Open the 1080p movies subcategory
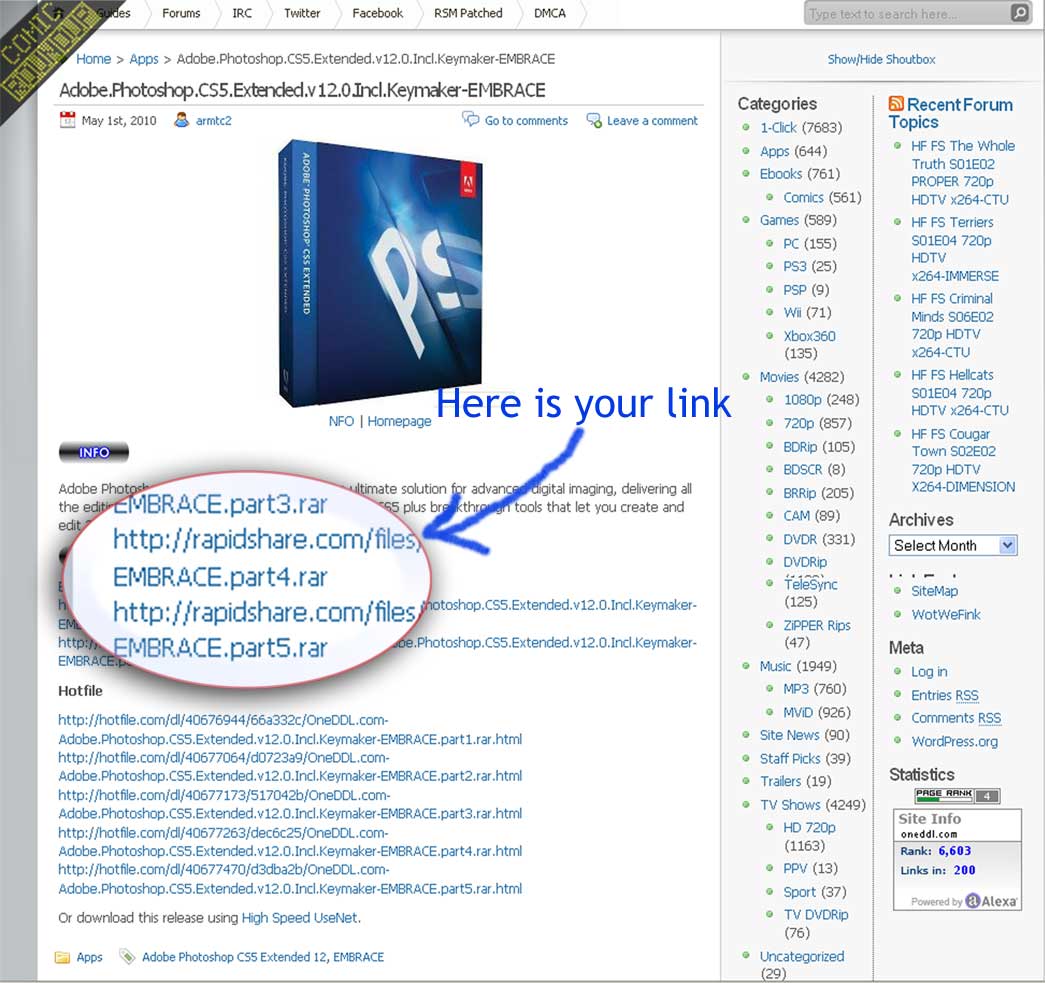The width and height of the screenshot is (1045, 983). tap(802, 399)
